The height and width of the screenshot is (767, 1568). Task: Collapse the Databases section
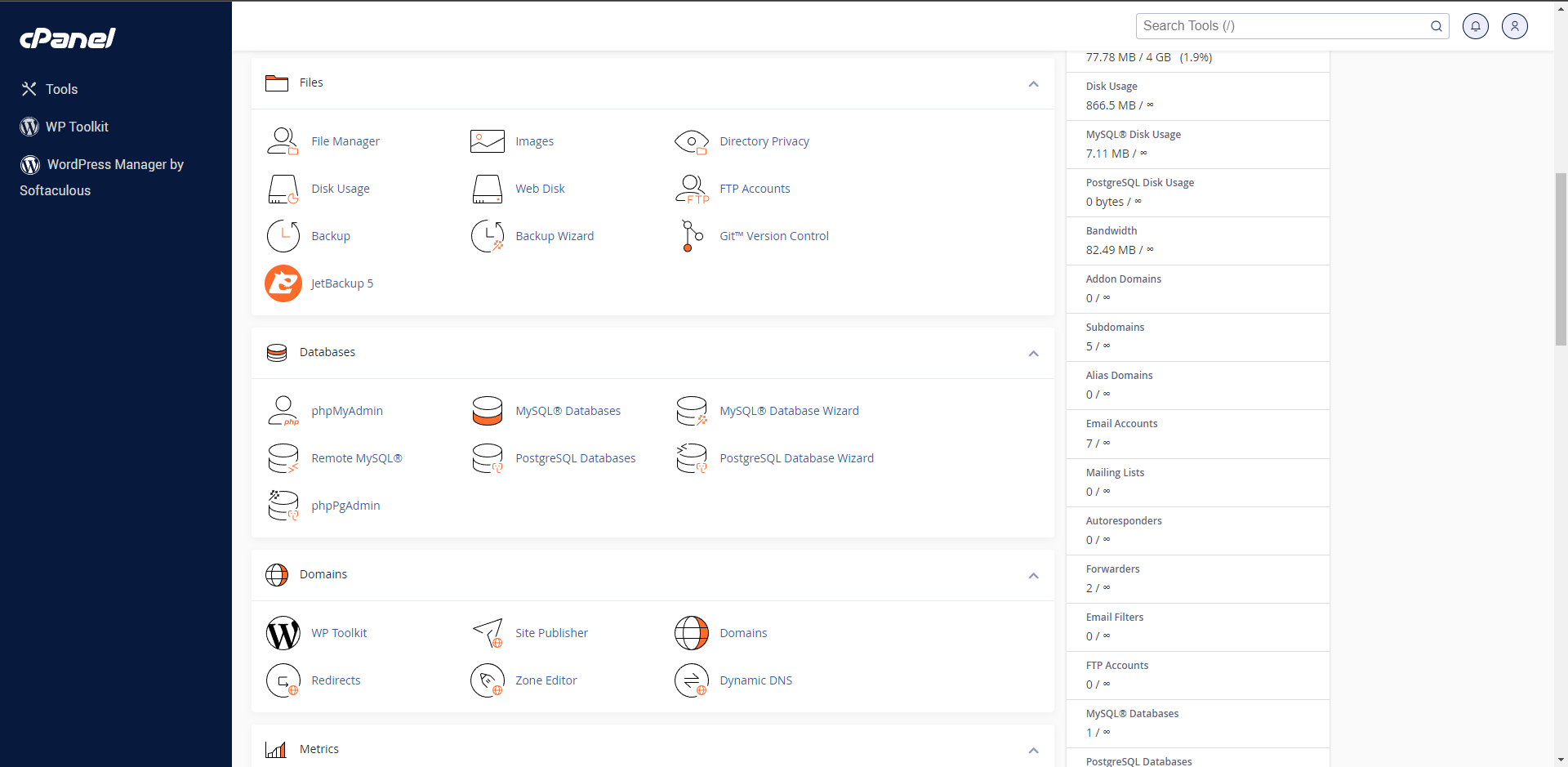1032,353
